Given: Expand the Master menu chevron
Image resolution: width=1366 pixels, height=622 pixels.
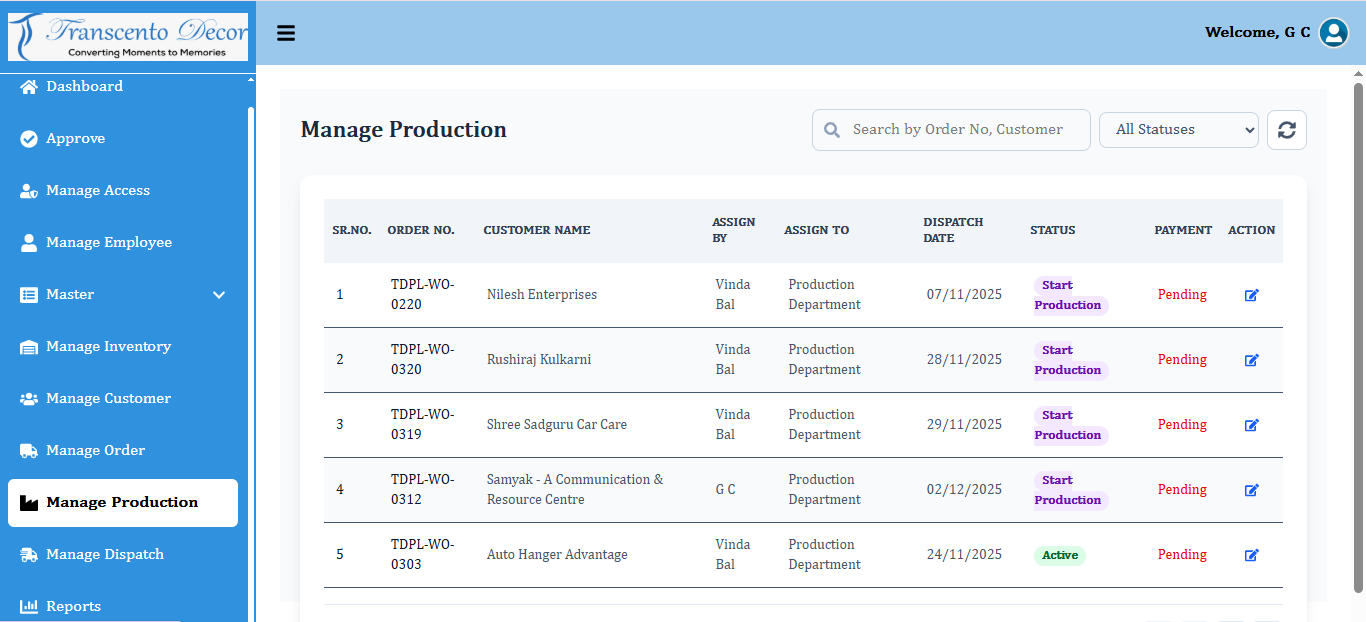Looking at the screenshot, I should [x=219, y=295].
